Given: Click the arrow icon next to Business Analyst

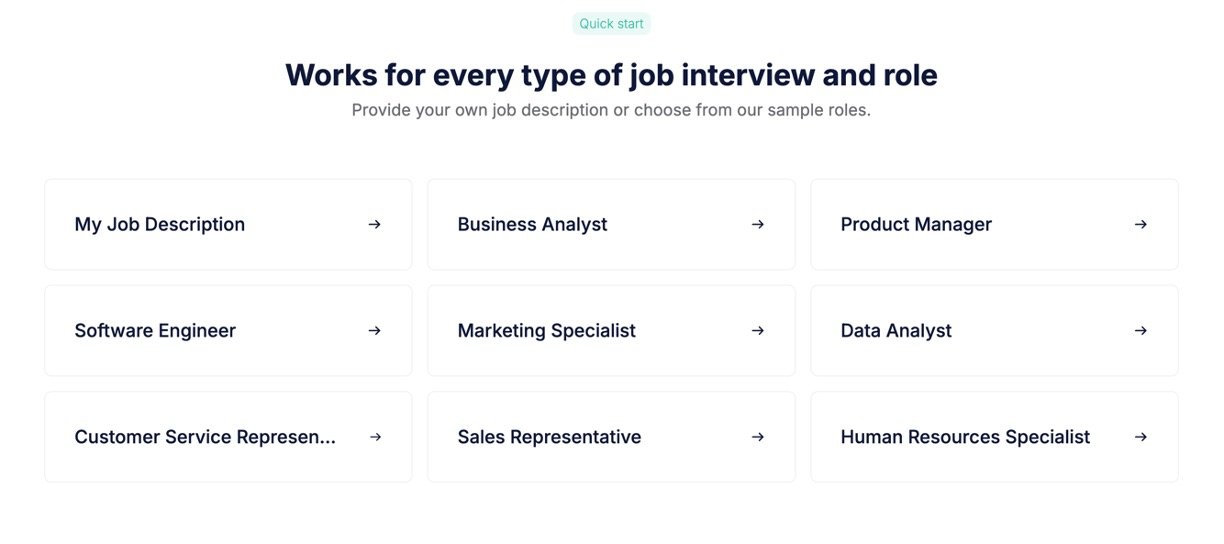Looking at the screenshot, I should pyautogui.click(x=757, y=225).
